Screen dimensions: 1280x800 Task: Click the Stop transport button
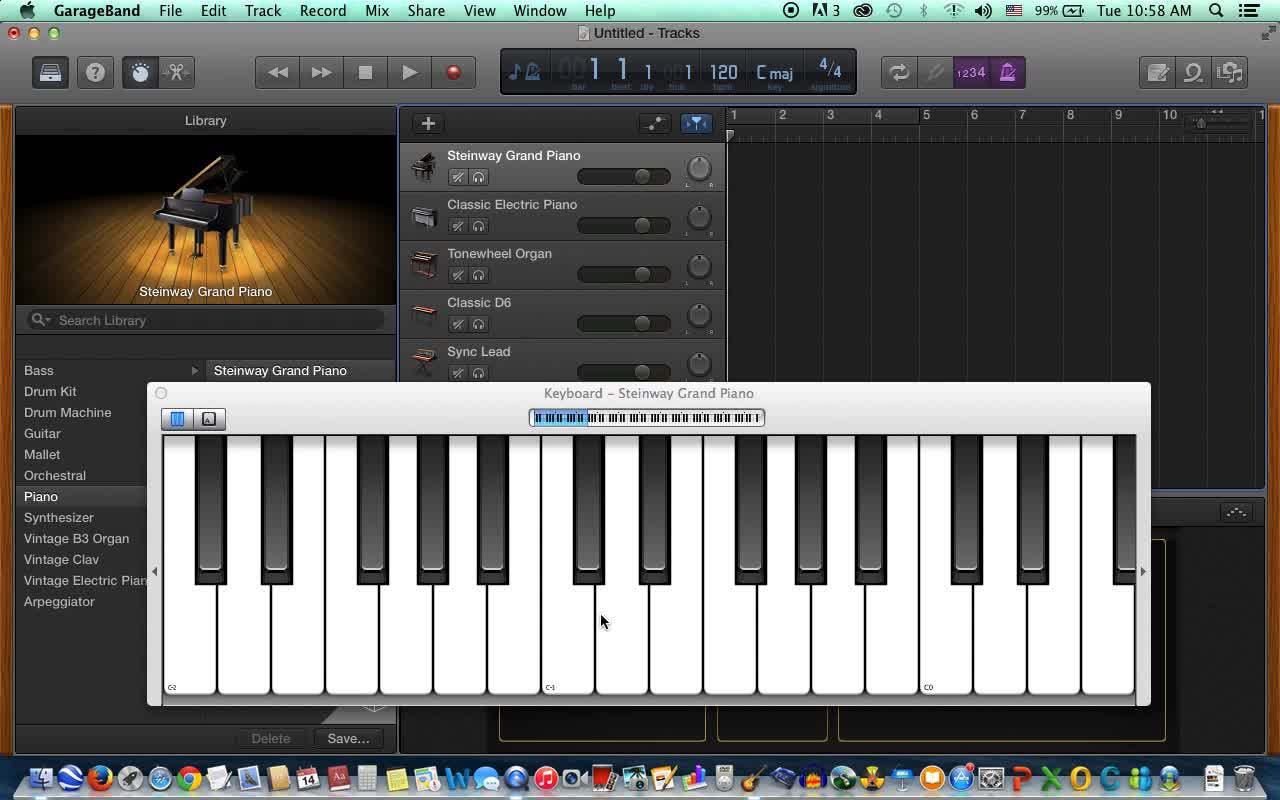coord(365,72)
